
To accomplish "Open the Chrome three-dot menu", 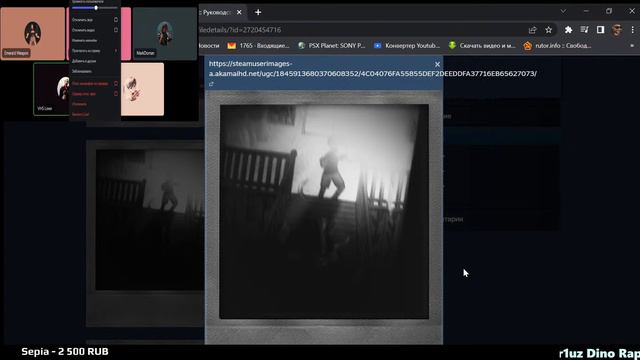I will (633, 30).
